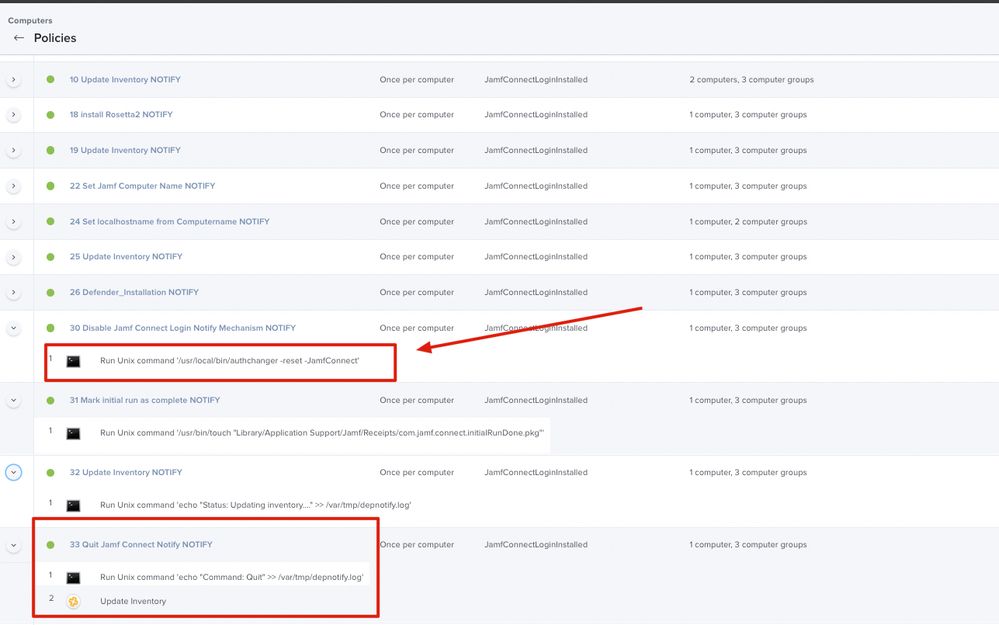The image size is (999, 625).
Task: Click '2 computers, 3 computer groups' scope
Action: click(x=751, y=80)
